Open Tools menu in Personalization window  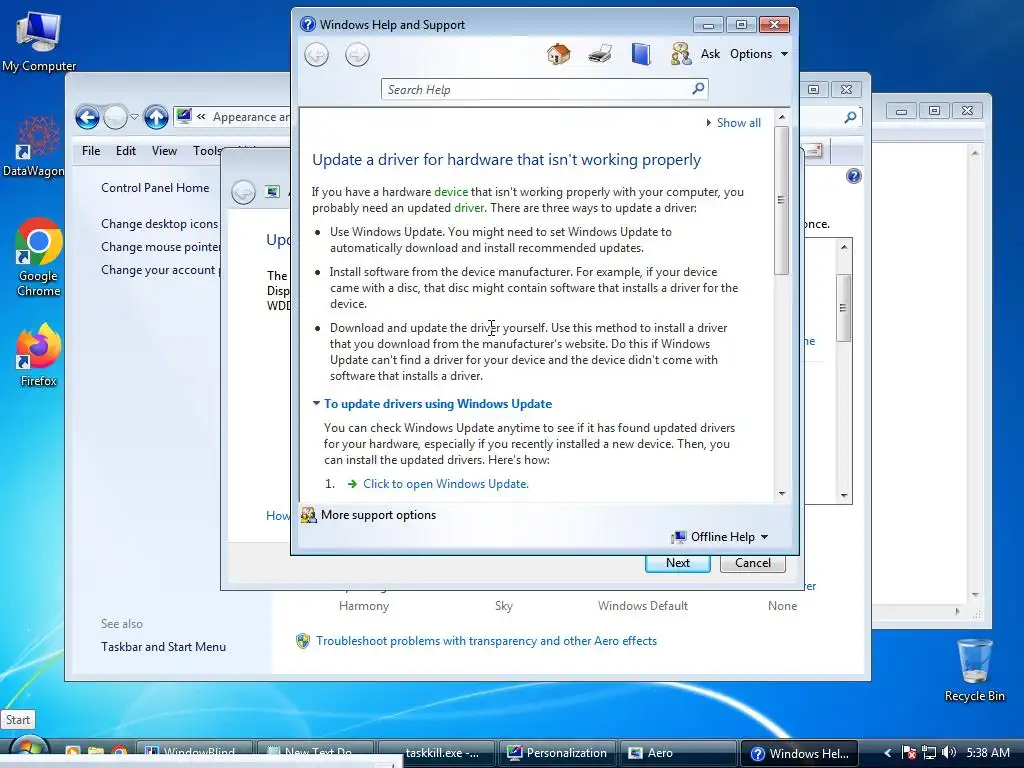pyautogui.click(x=207, y=151)
